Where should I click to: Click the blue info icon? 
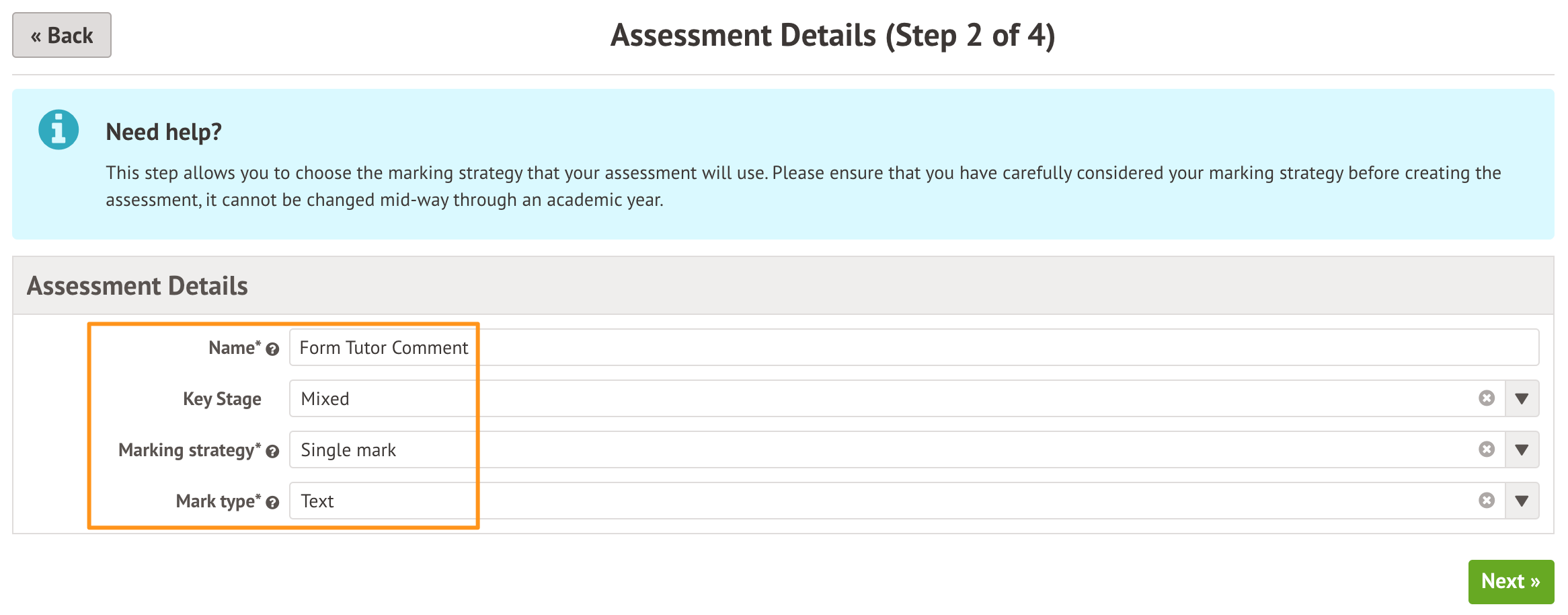pyautogui.click(x=58, y=129)
